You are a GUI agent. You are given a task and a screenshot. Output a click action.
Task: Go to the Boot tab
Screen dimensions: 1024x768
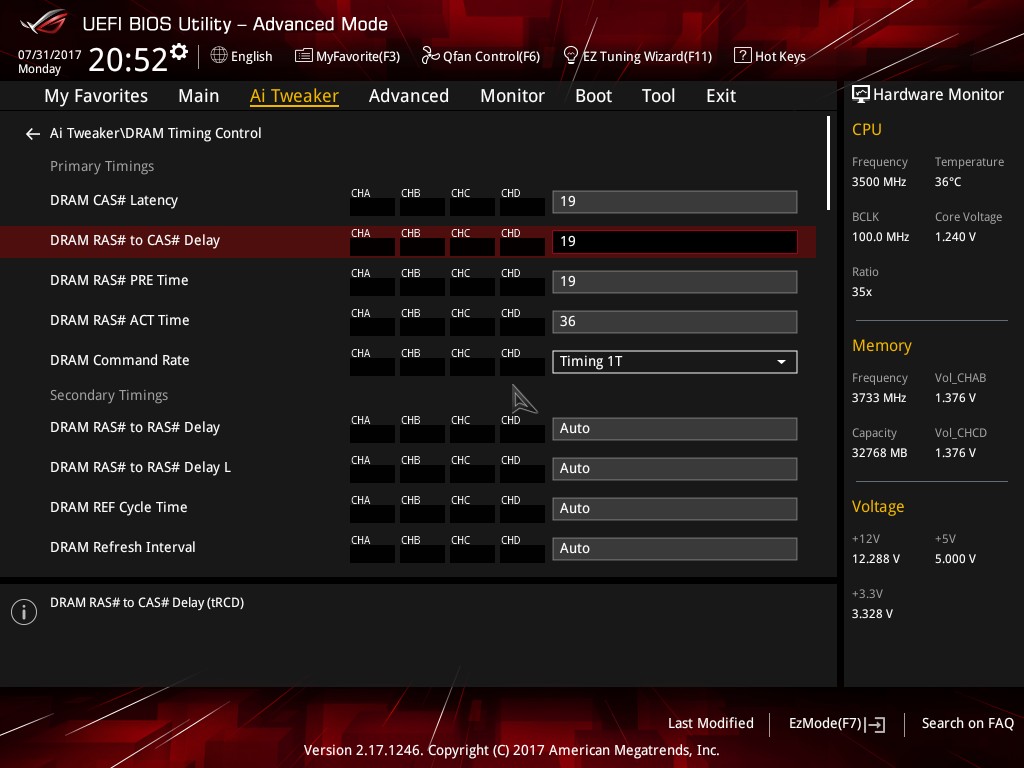[x=593, y=96]
